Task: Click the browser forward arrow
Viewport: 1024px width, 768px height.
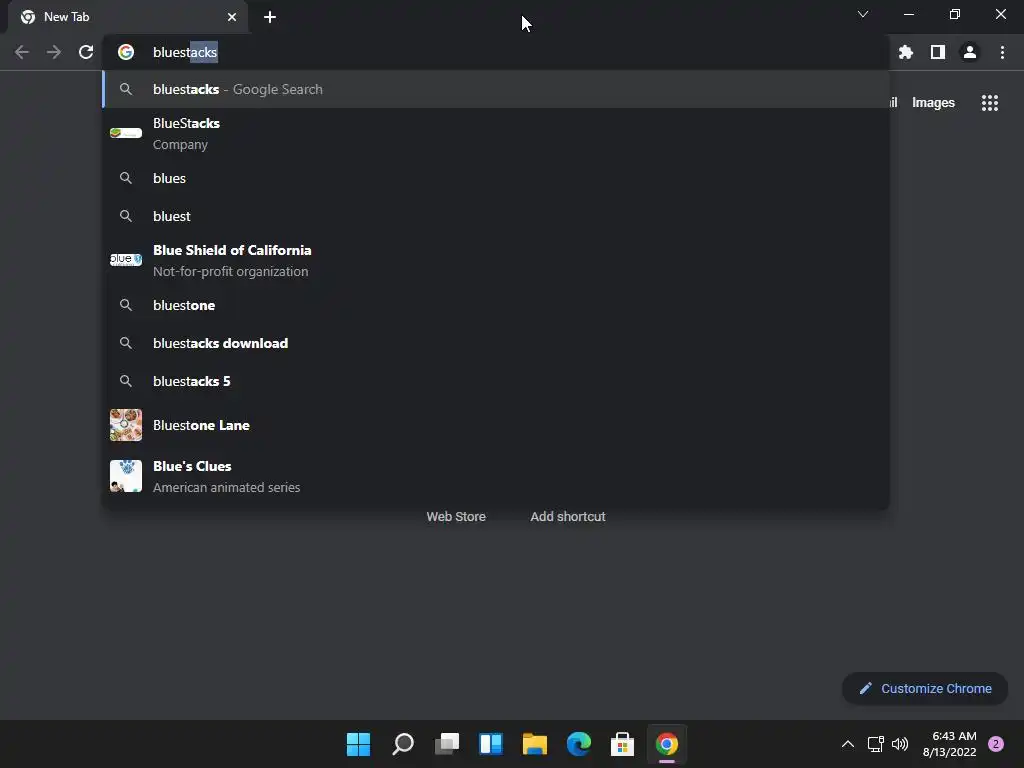Action: pyautogui.click(x=54, y=52)
